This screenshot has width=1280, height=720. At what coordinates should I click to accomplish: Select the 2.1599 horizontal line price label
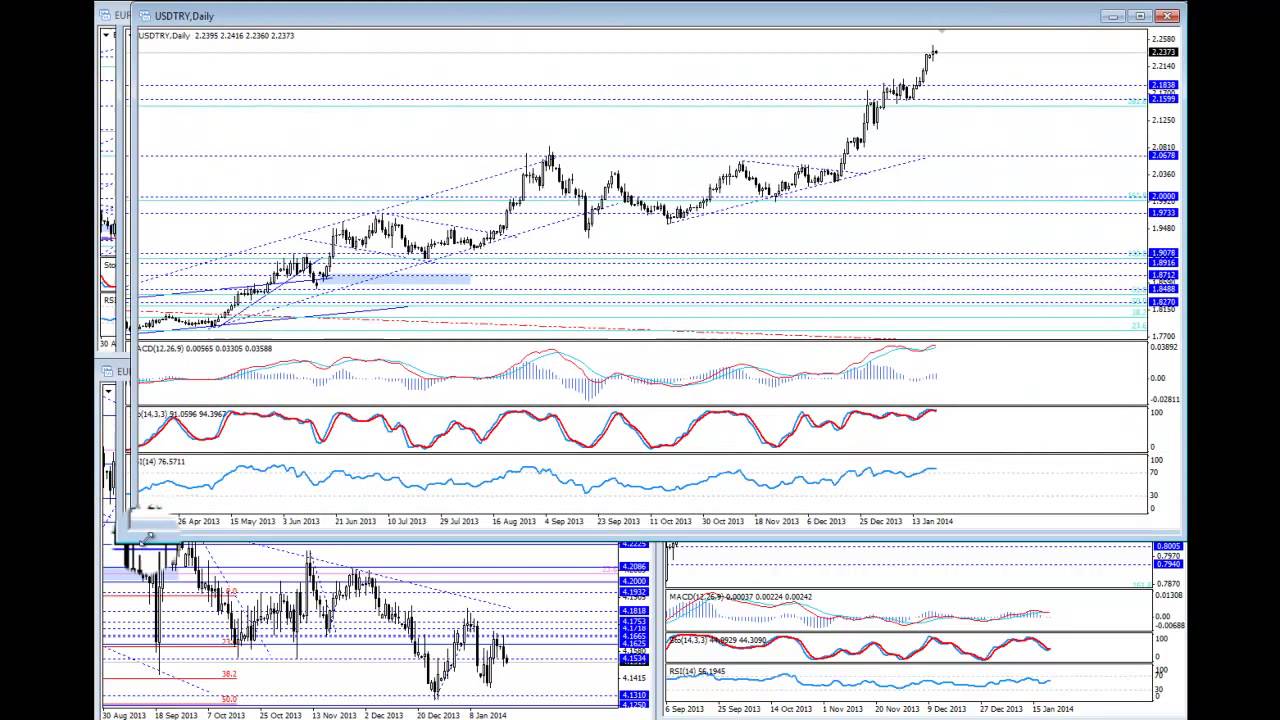[x=1163, y=99]
